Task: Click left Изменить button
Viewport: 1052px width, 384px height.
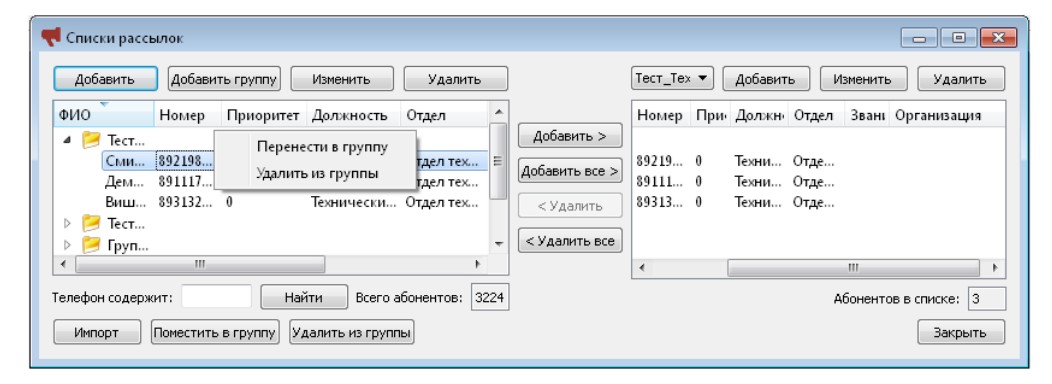Action: [341, 79]
